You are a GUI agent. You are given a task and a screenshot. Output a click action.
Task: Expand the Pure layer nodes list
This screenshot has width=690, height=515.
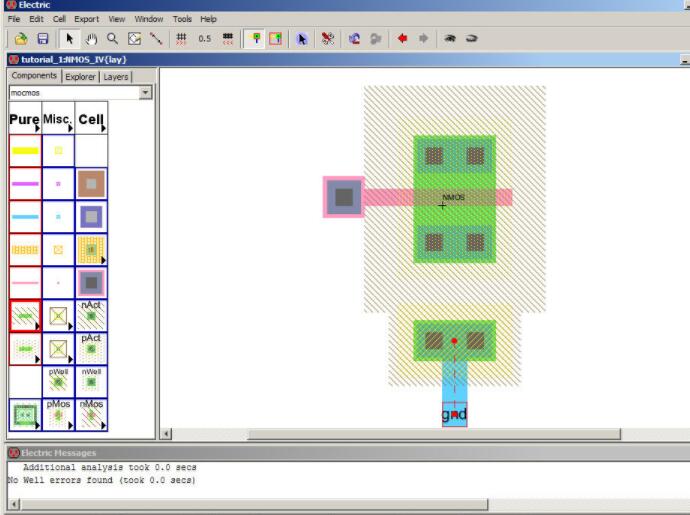(x=25, y=120)
